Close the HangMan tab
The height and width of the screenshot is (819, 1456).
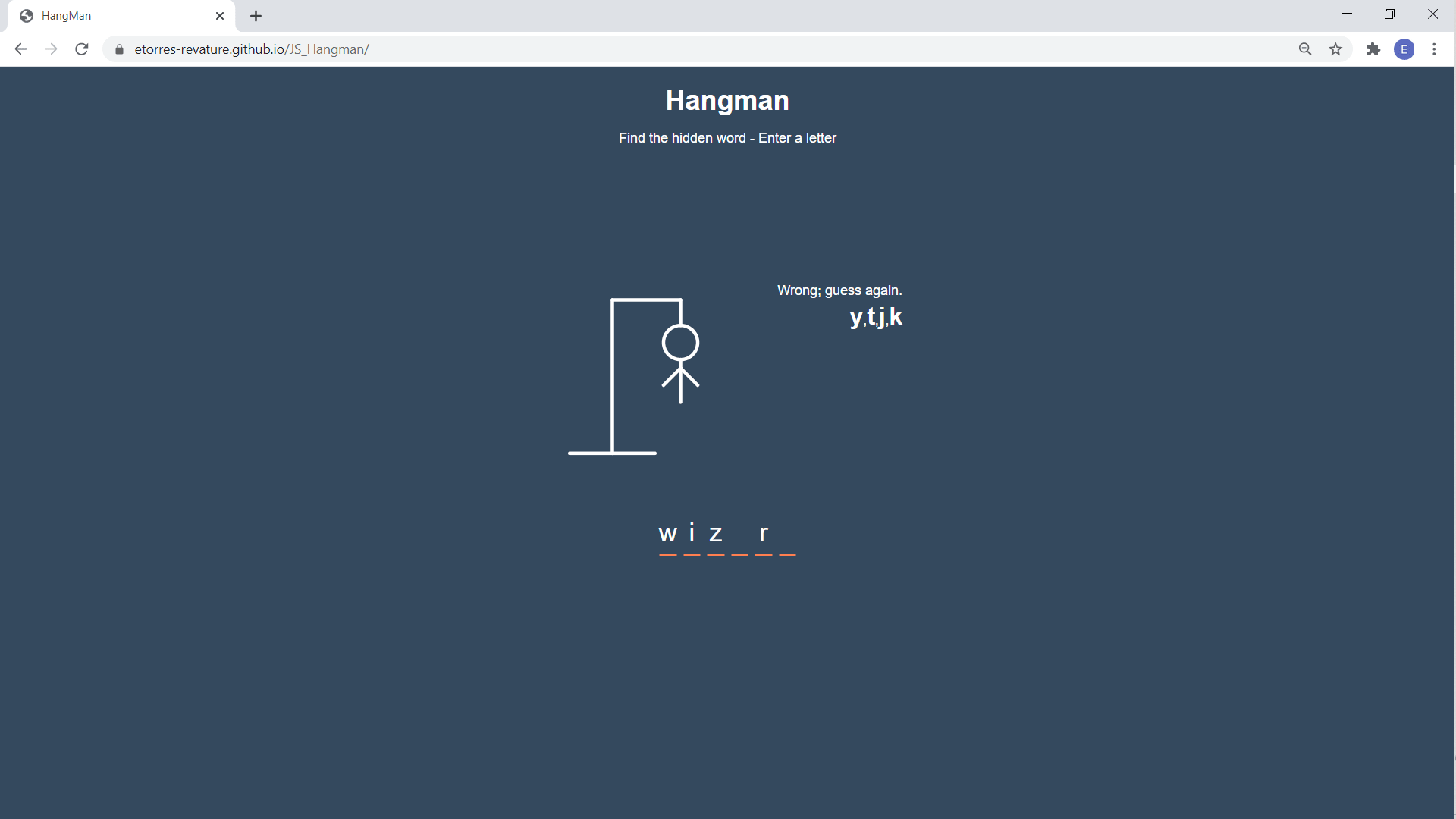pyautogui.click(x=220, y=16)
